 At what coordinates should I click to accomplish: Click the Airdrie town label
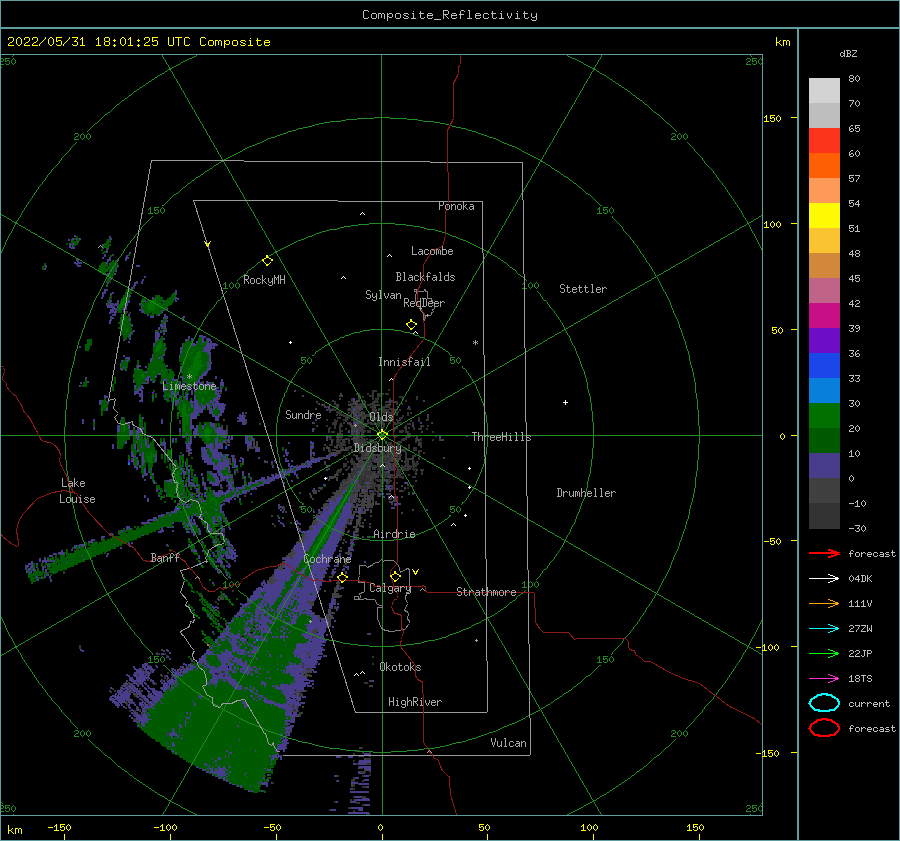(x=394, y=534)
